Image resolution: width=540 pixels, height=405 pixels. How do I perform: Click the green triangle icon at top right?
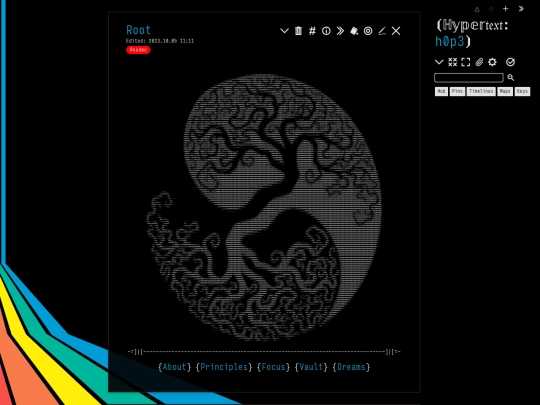pos(477,9)
